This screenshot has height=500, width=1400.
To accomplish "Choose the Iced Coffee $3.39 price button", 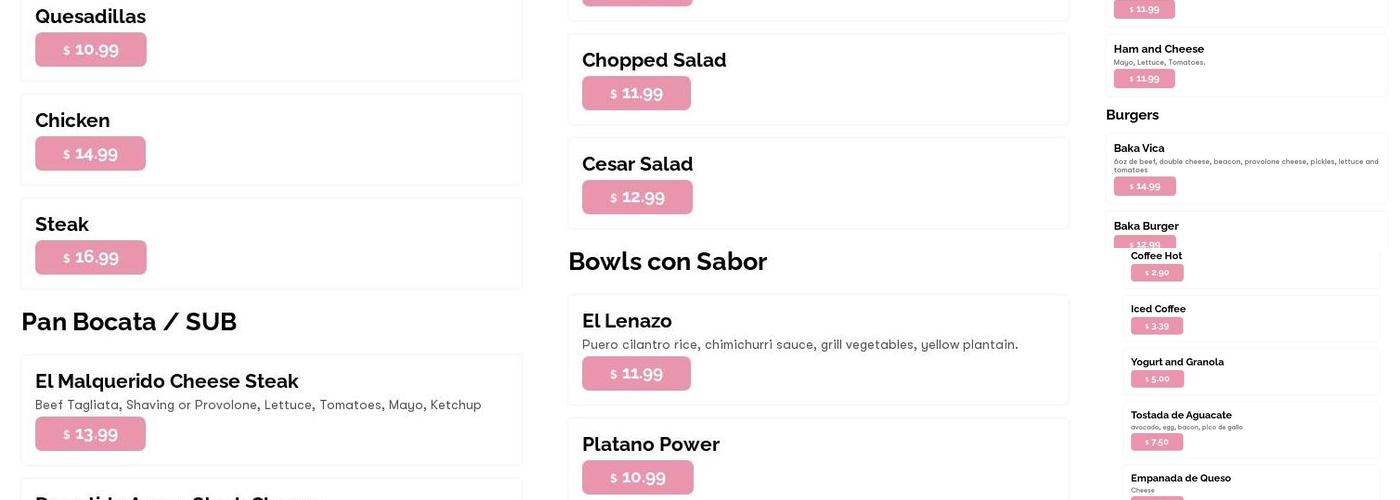I will pyautogui.click(x=1156, y=326).
